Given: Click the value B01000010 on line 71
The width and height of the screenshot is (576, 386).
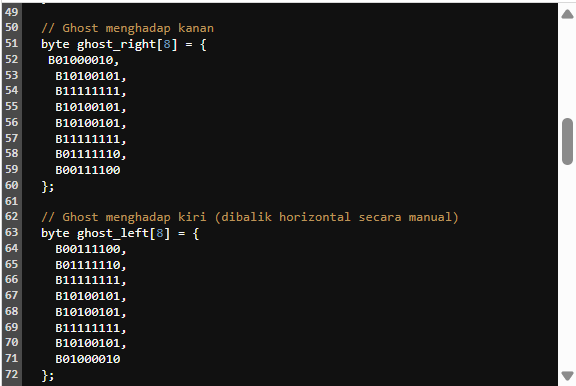Looking at the screenshot, I should point(88,359).
